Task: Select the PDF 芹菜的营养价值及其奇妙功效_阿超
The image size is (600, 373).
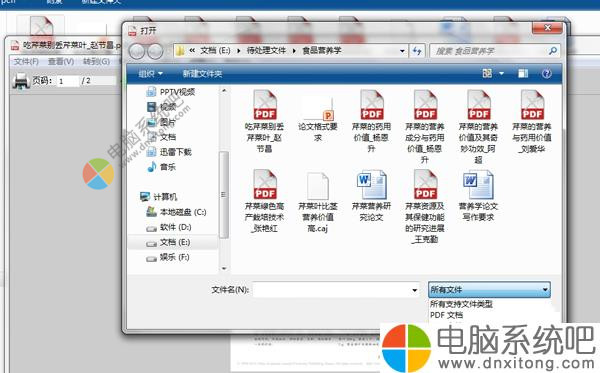Action: pyautogui.click(x=478, y=126)
